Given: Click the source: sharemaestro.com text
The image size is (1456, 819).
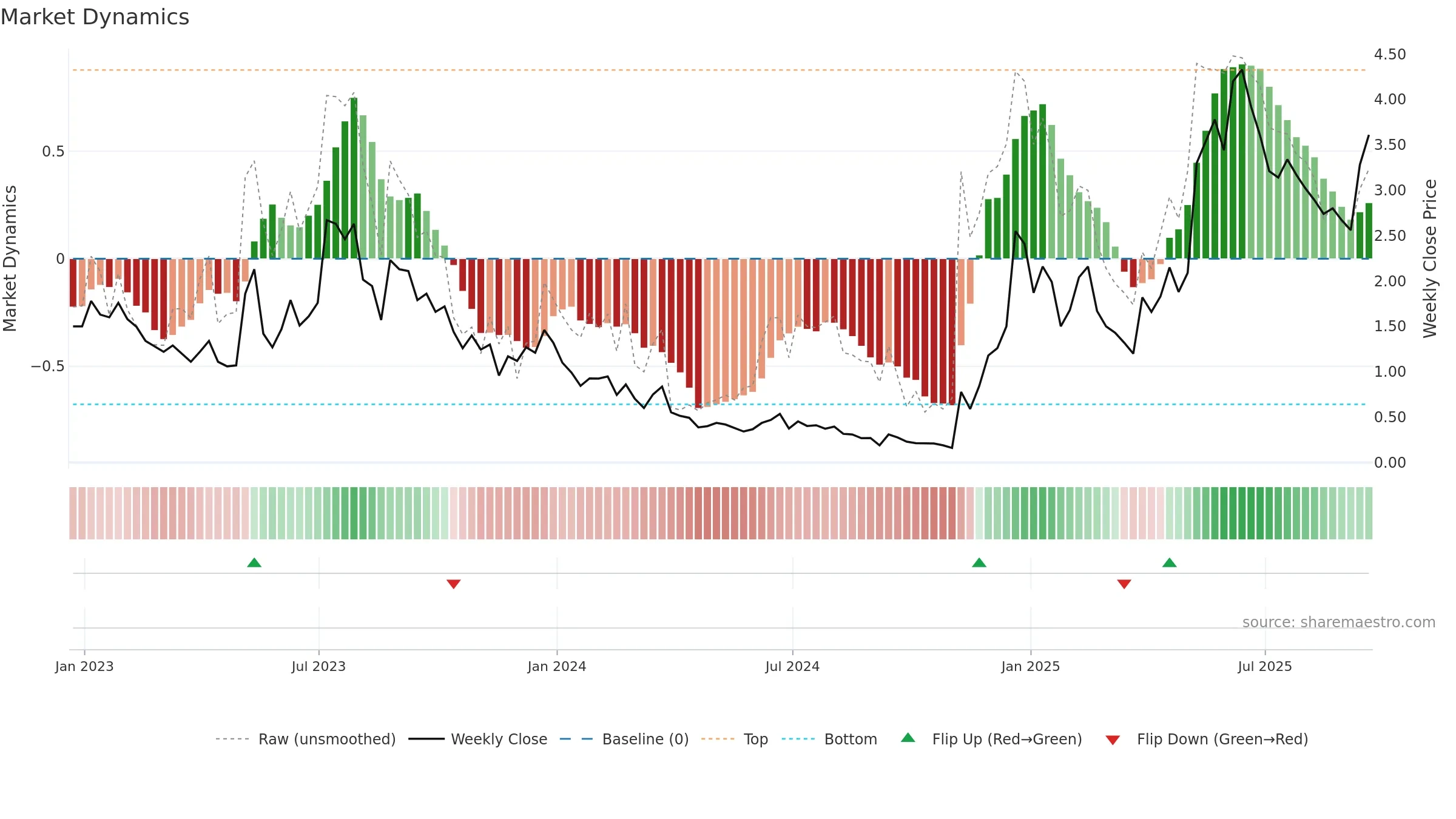Looking at the screenshot, I should click(1339, 622).
